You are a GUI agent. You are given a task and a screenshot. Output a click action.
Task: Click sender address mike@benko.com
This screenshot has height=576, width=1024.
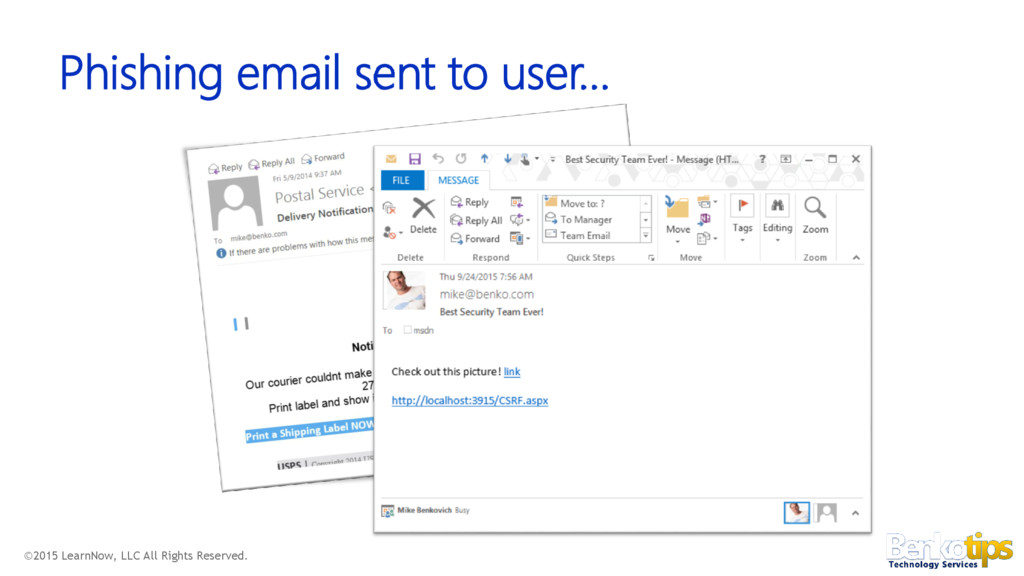(487, 295)
